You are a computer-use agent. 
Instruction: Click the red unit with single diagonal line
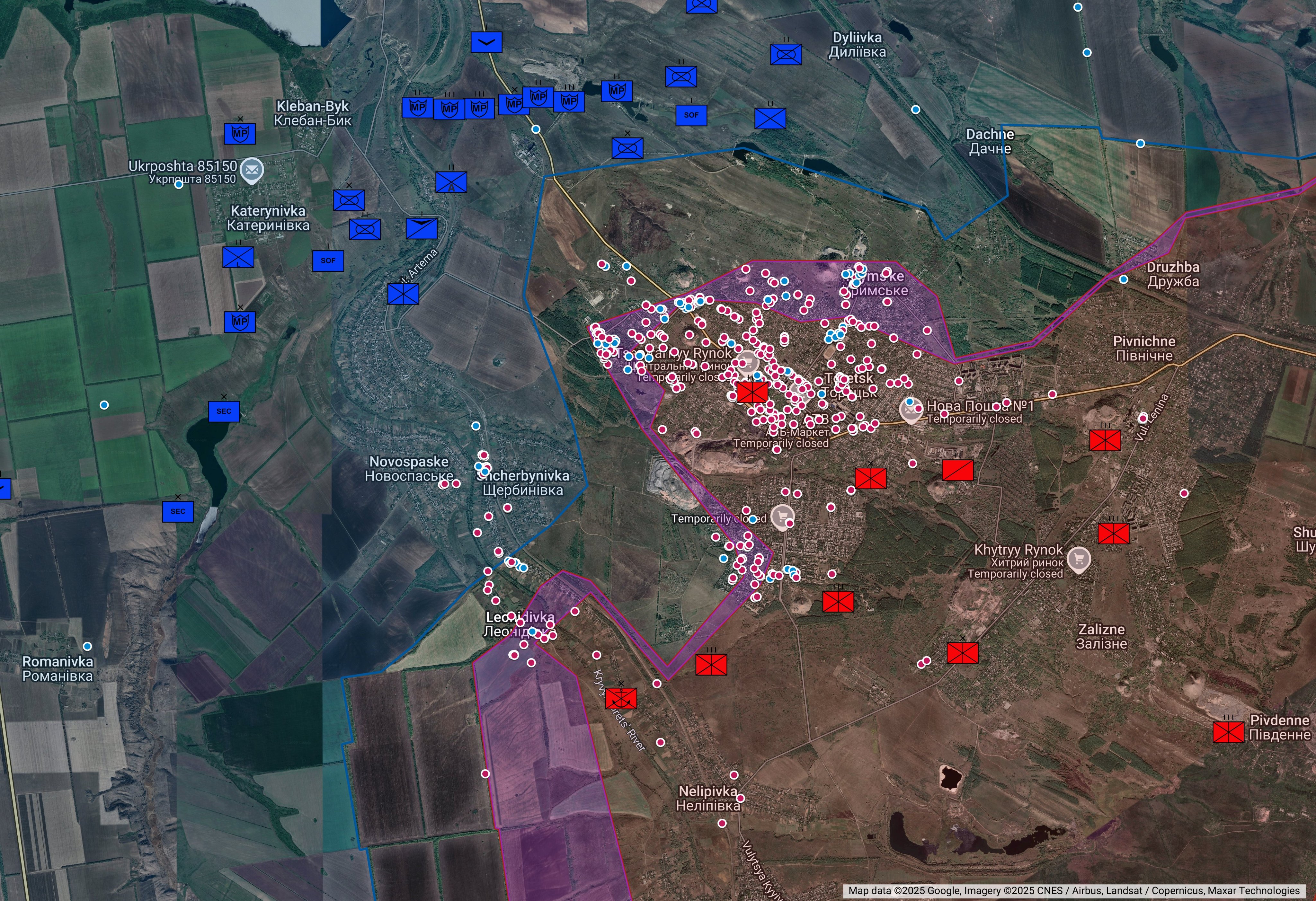[x=957, y=470]
